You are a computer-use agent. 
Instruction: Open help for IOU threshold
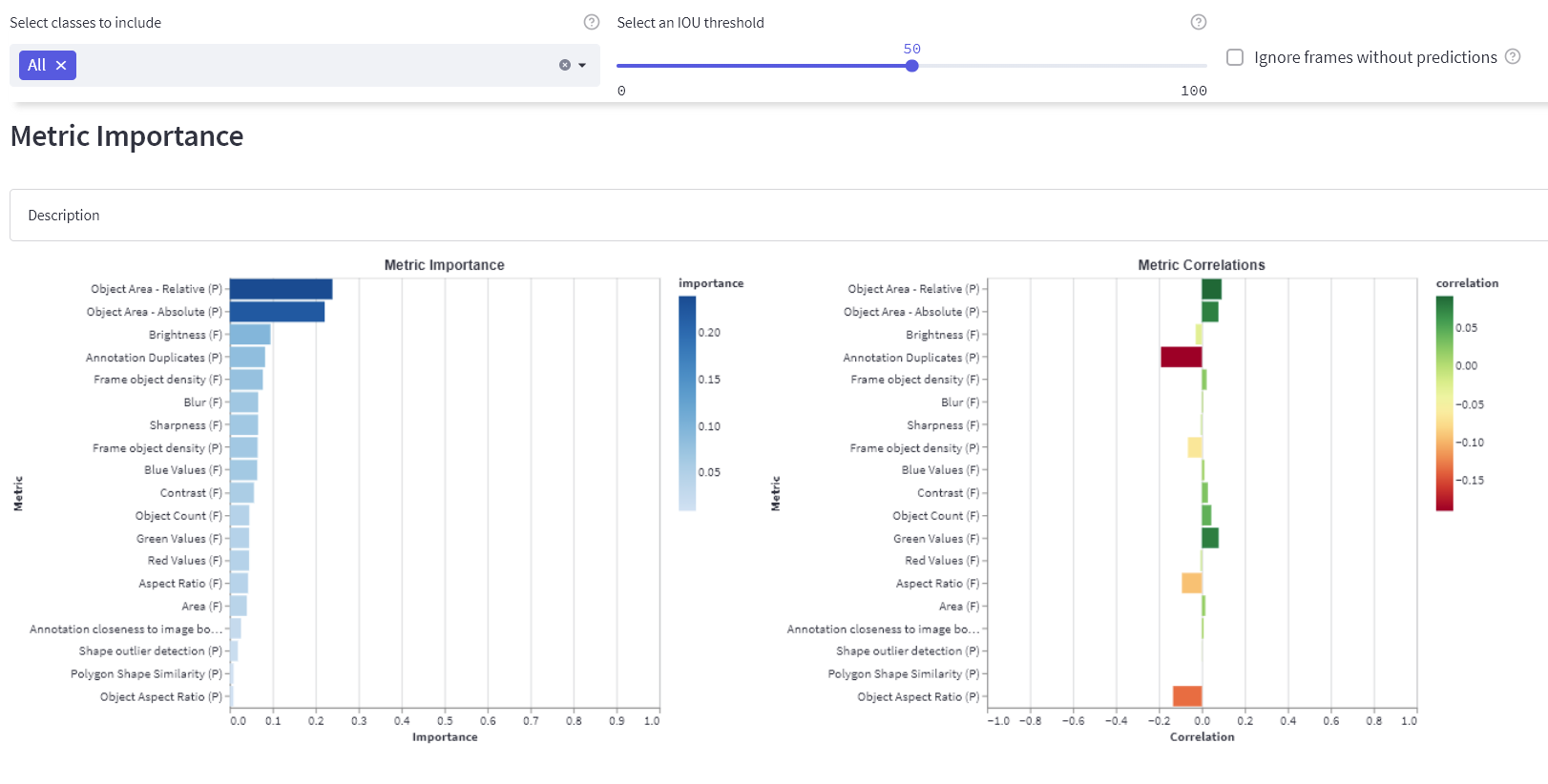(x=1199, y=22)
